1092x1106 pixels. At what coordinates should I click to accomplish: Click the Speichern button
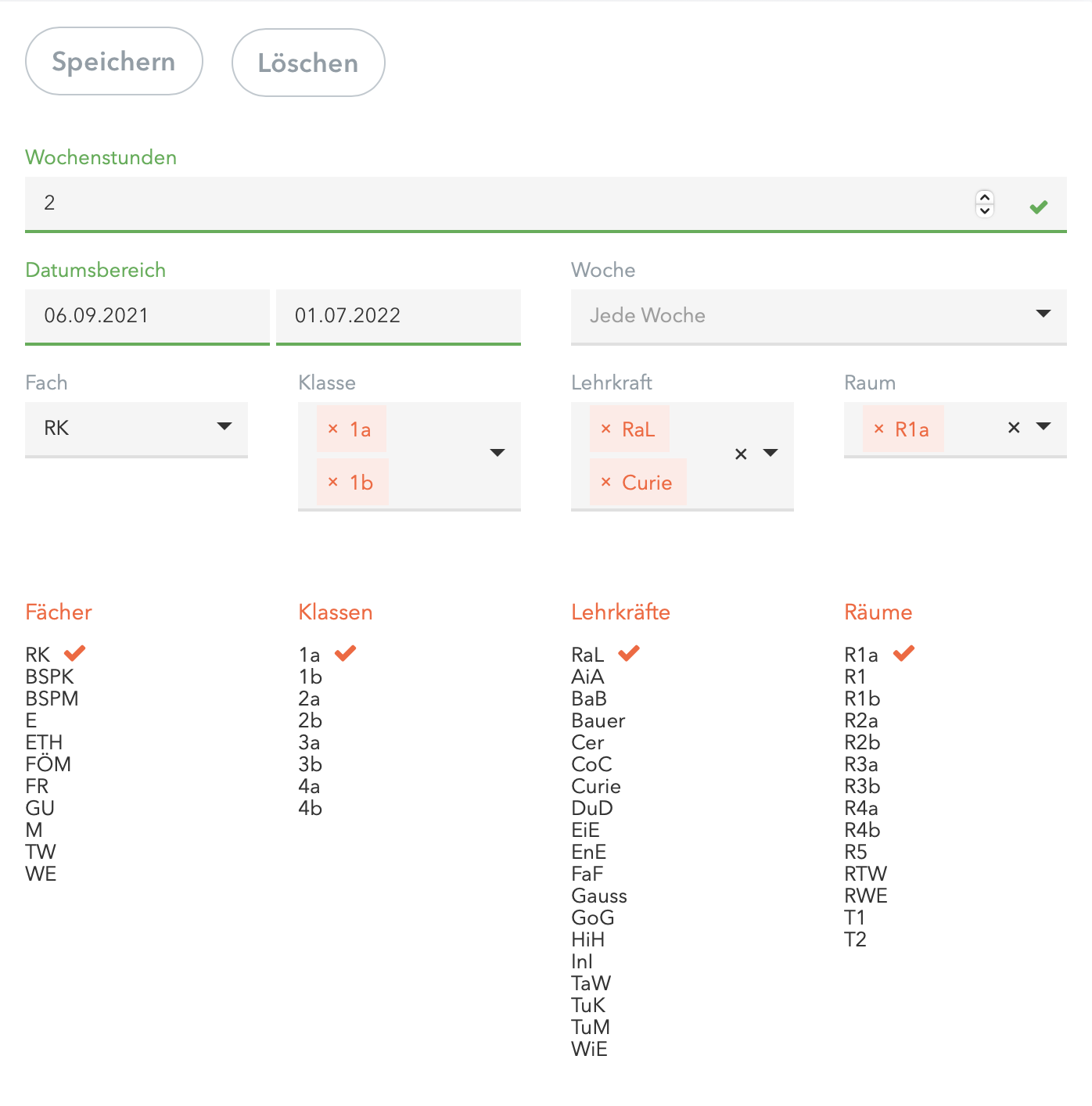coord(114,62)
